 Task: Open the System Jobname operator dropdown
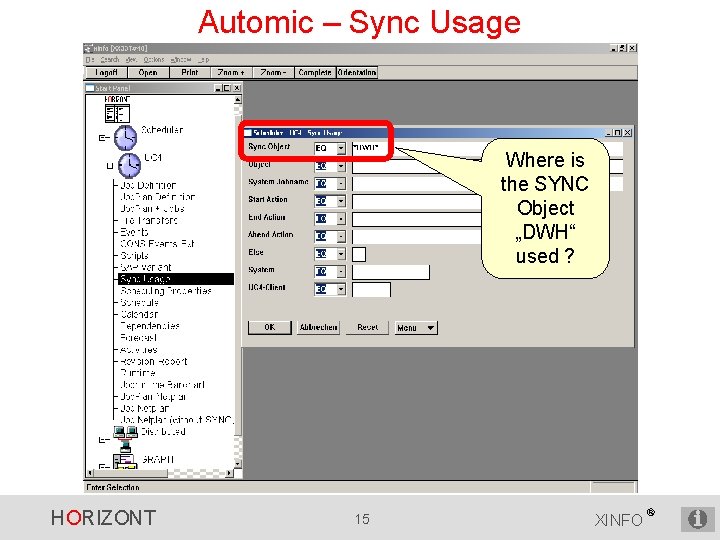tap(341, 184)
